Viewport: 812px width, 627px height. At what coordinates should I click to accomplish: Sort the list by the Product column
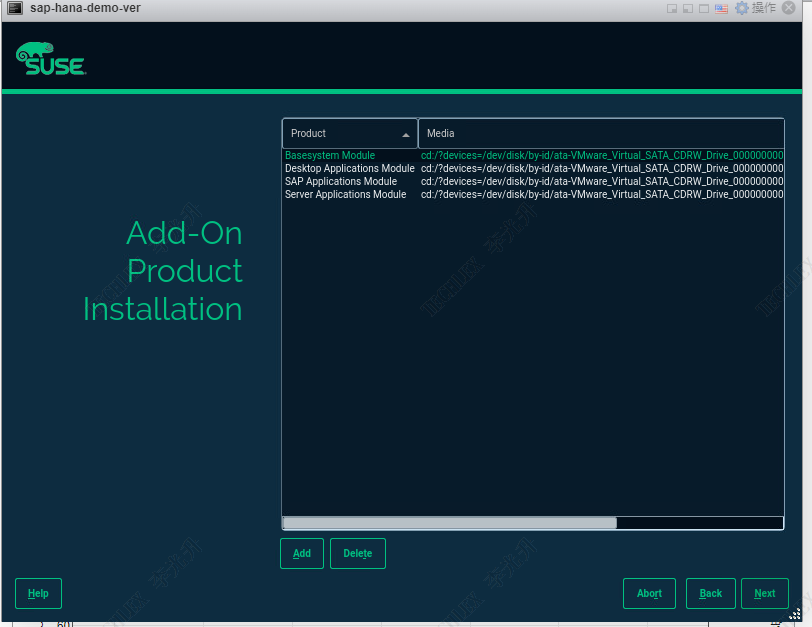pyautogui.click(x=350, y=134)
